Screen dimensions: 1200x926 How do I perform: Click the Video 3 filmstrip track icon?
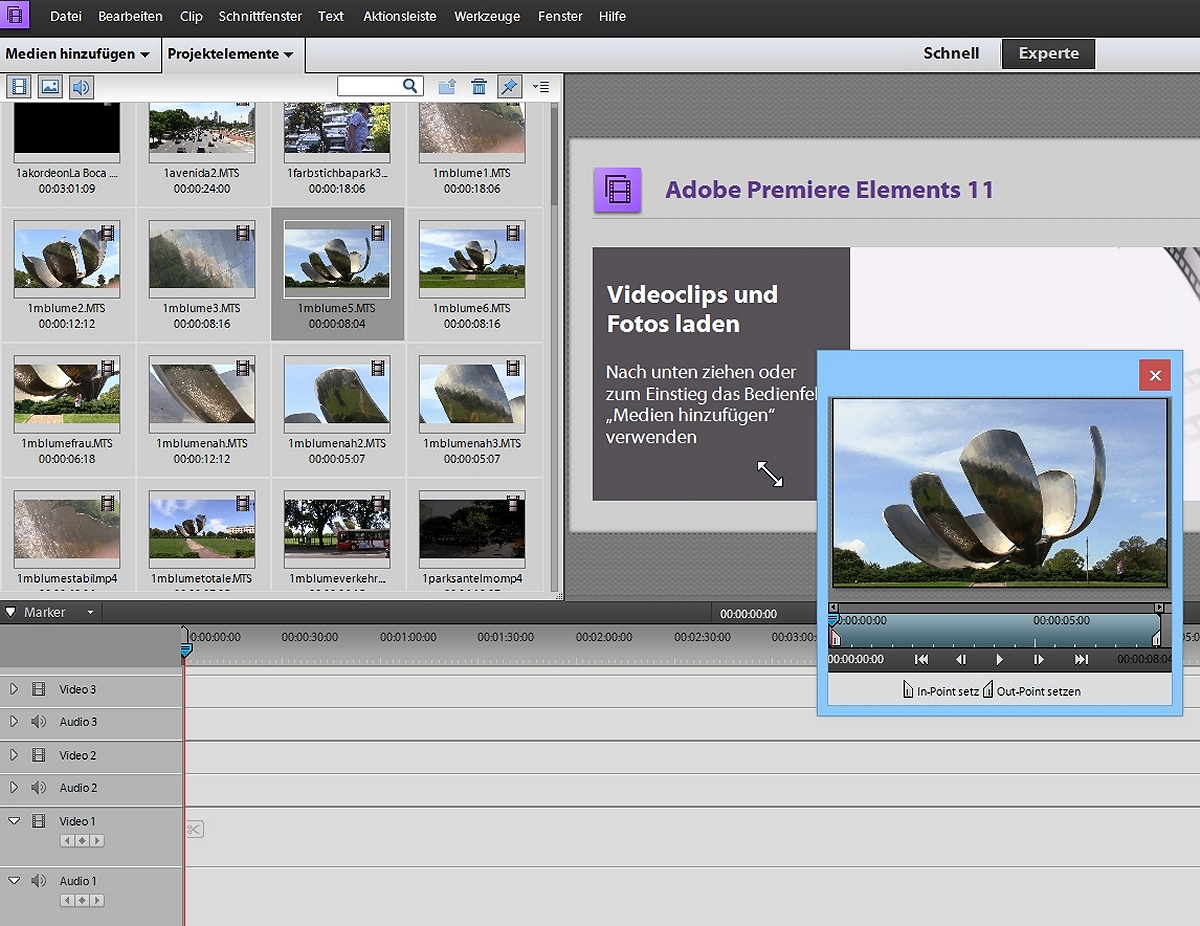pos(39,689)
